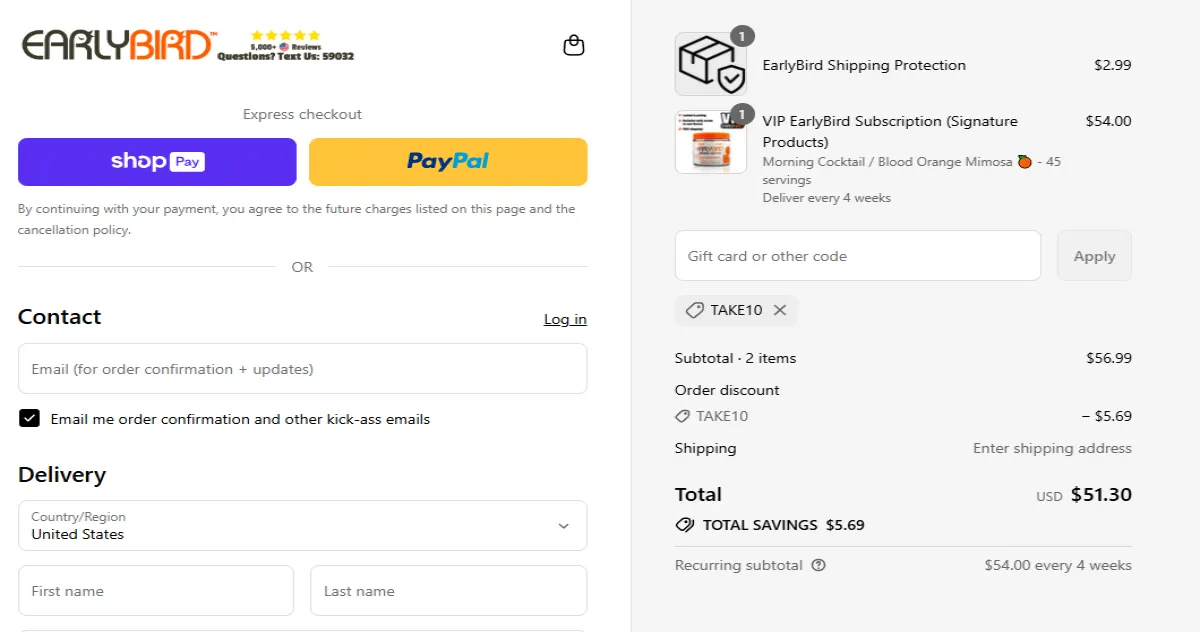Open the Country/Region dropdown
Screen dimensions: 1200x632
click(x=302, y=525)
